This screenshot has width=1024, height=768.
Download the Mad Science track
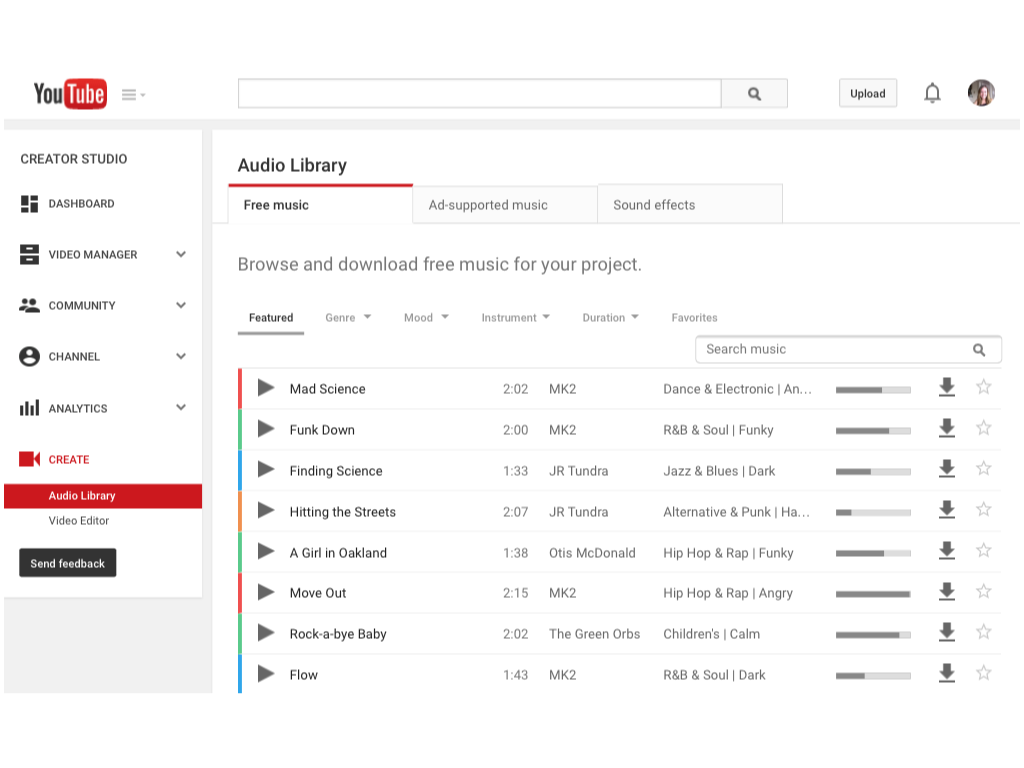click(x=947, y=387)
